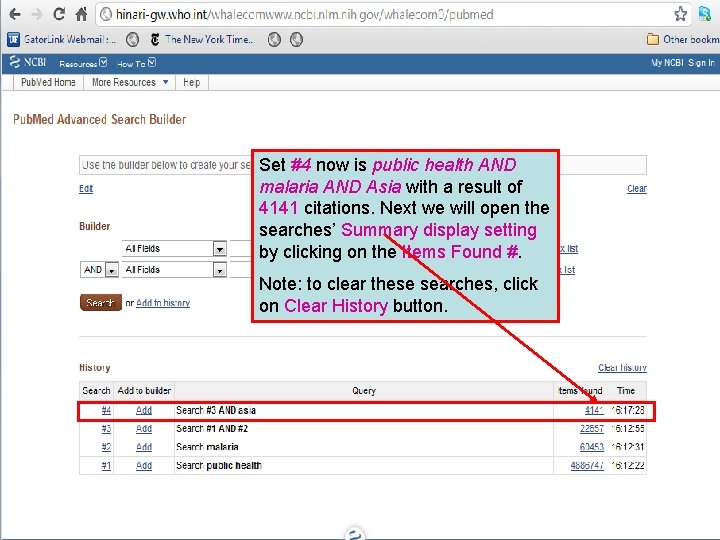Add search #3 to the builder
This screenshot has height=540, width=720.
144,428
